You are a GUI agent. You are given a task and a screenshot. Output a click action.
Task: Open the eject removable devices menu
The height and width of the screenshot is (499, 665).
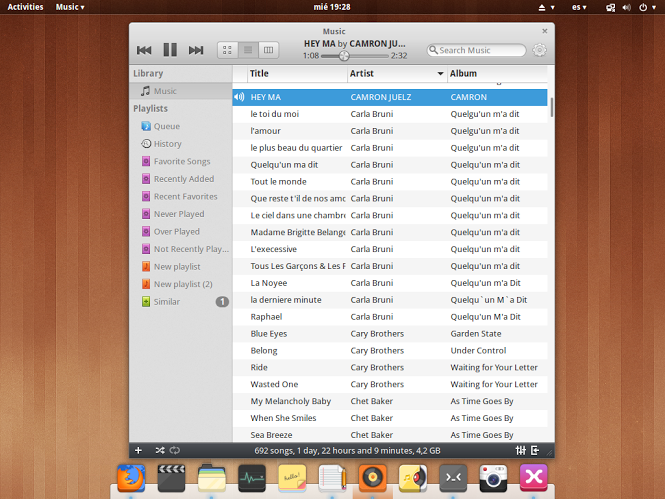(x=546, y=7)
